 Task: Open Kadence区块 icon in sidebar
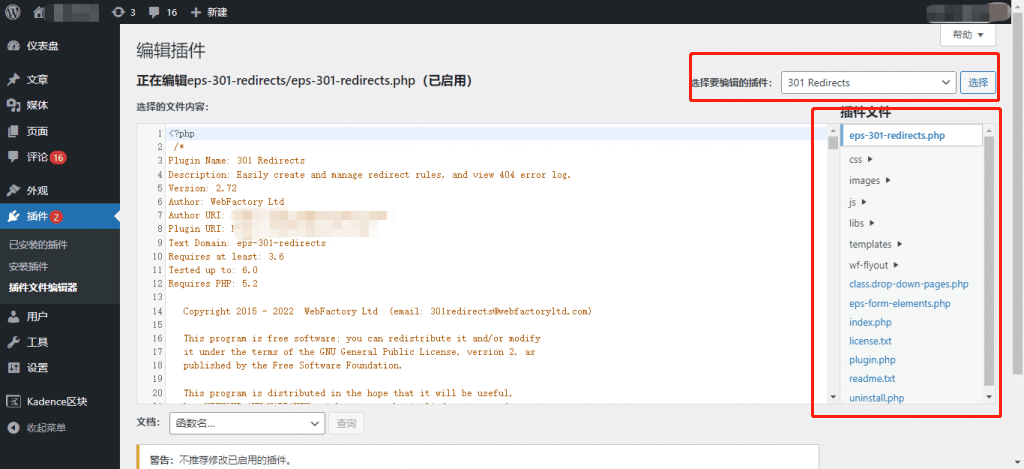pyautogui.click(x=13, y=402)
